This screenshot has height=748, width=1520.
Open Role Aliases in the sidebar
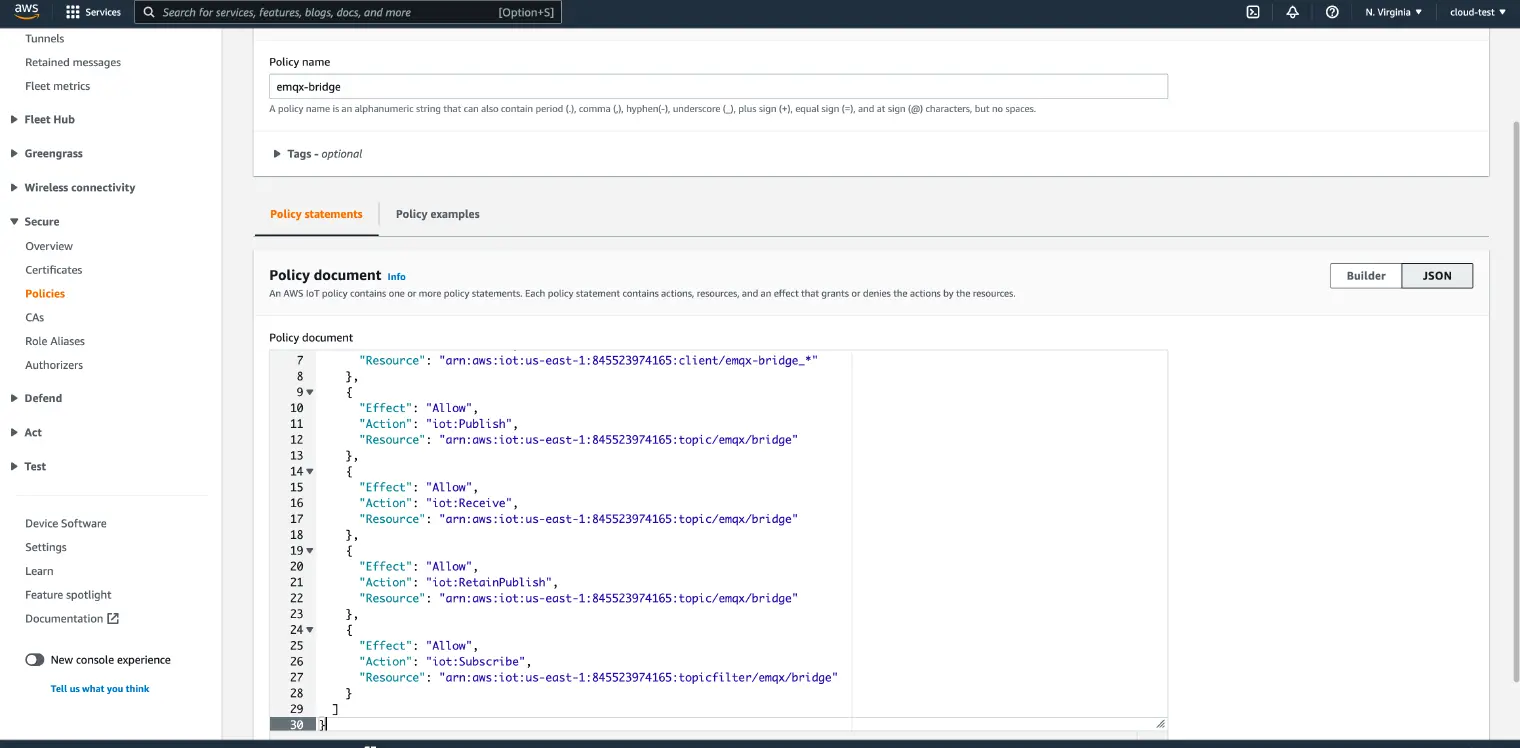tap(55, 341)
